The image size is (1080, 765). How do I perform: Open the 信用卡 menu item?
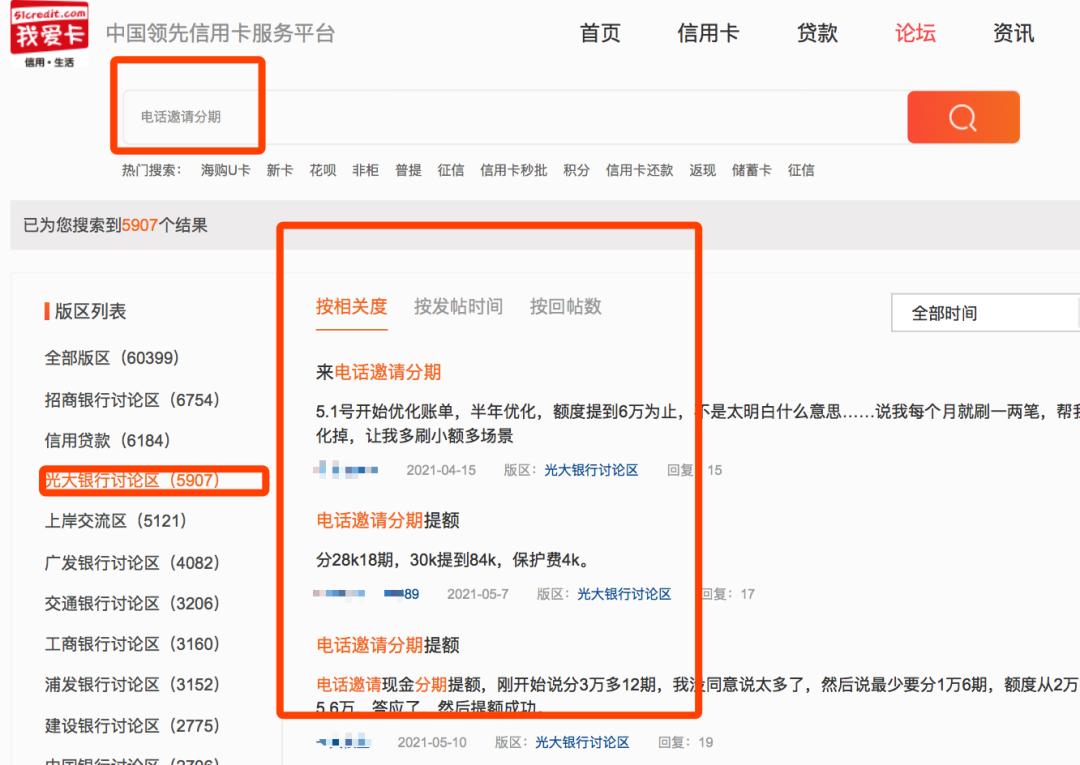pos(709,33)
